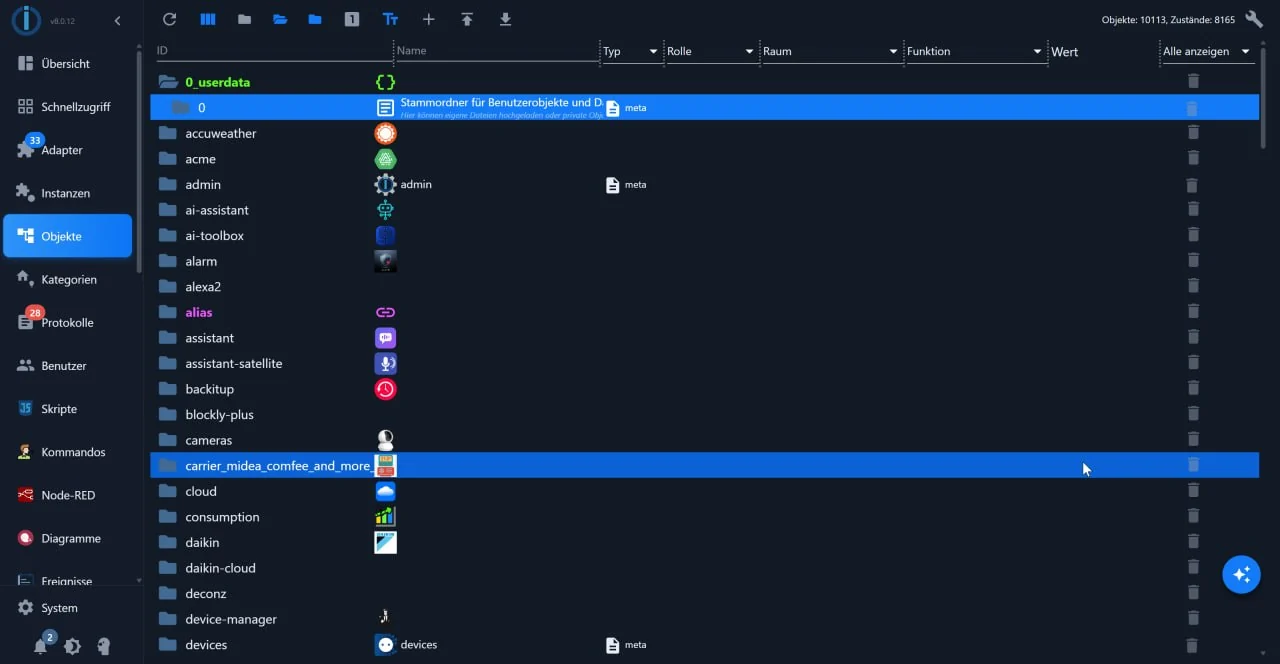Open Skripte in sidebar
Image resolution: width=1280 pixels, height=664 pixels.
point(68,409)
